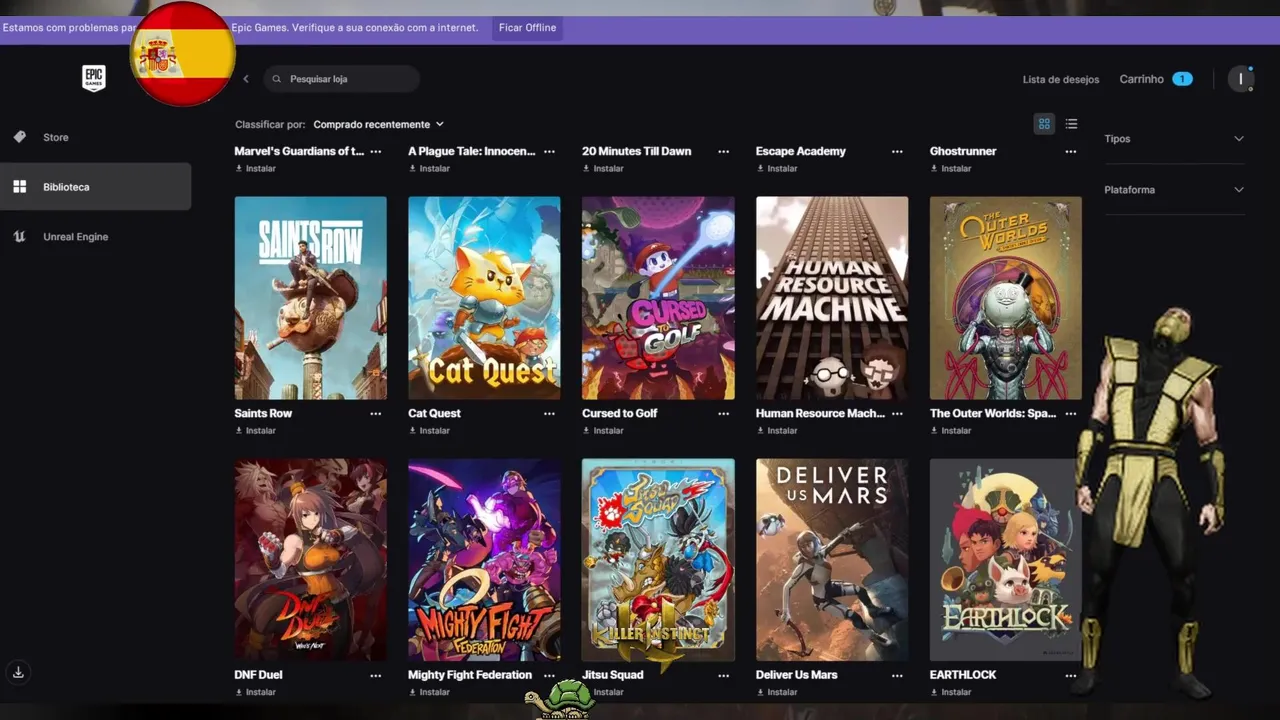The width and height of the screenshot is (1280, 720).
Task: Click the Epic Games logo icon
Action: pos(94,78)
